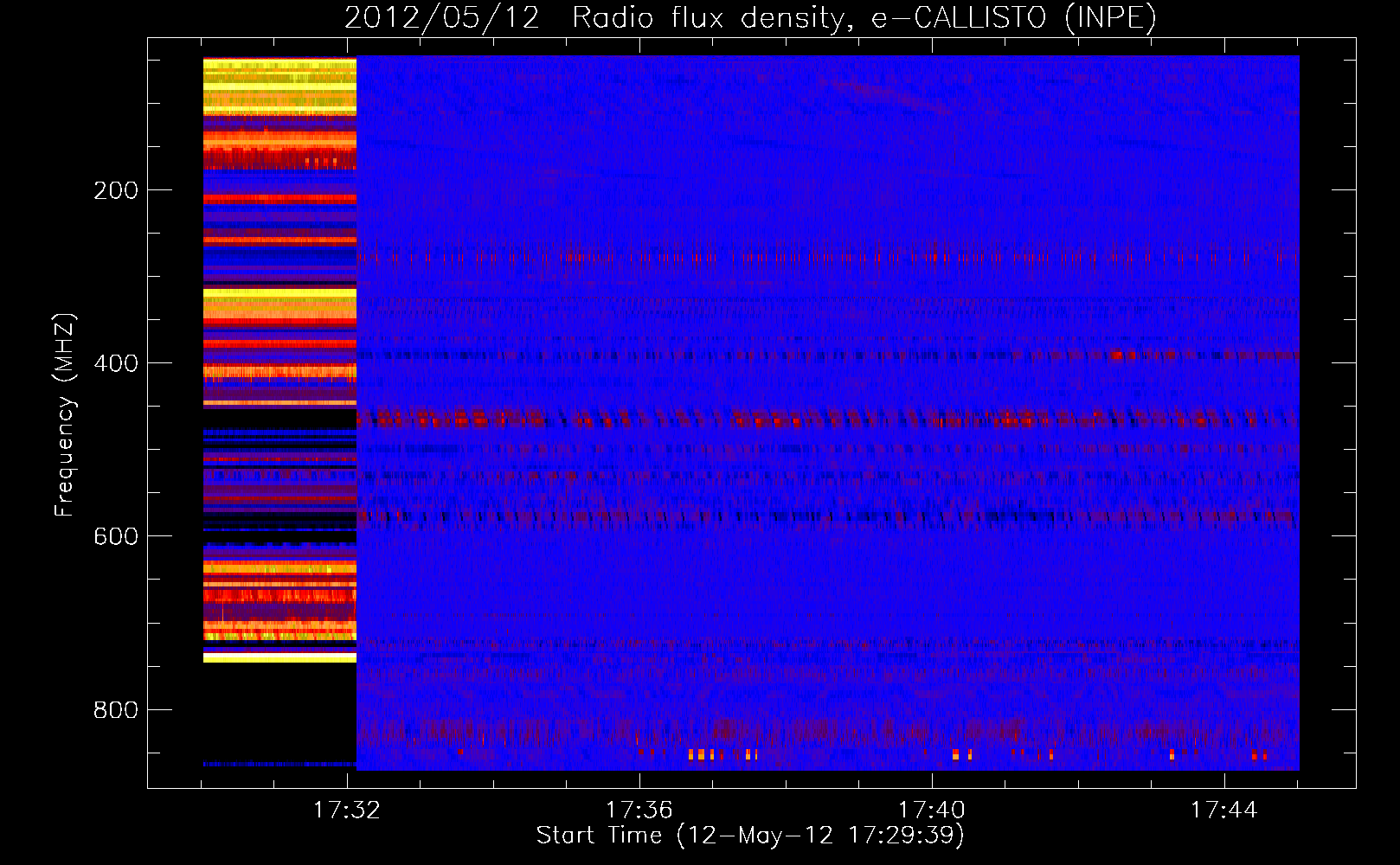The height and width of the screenshot is (865, 1400).
Task: Click the 17:36 time tick label
Action: click(x=639, y=811)
